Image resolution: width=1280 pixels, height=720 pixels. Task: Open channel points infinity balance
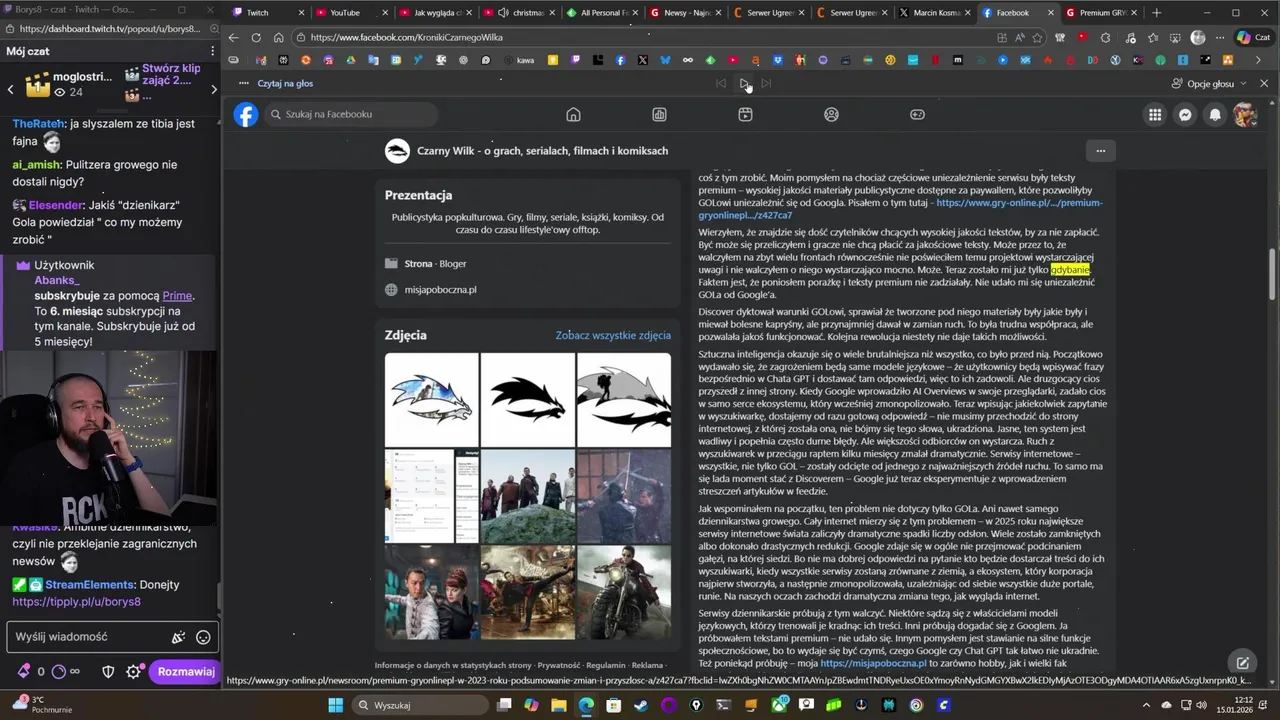point(65,672)
